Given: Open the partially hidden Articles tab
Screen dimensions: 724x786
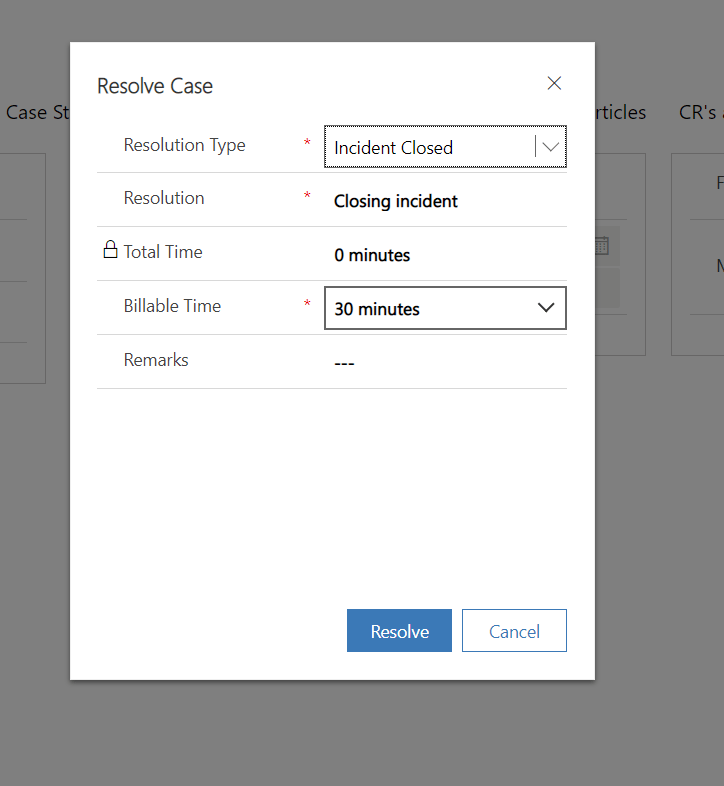Looking at the screenshot, I should pos(620,113).
